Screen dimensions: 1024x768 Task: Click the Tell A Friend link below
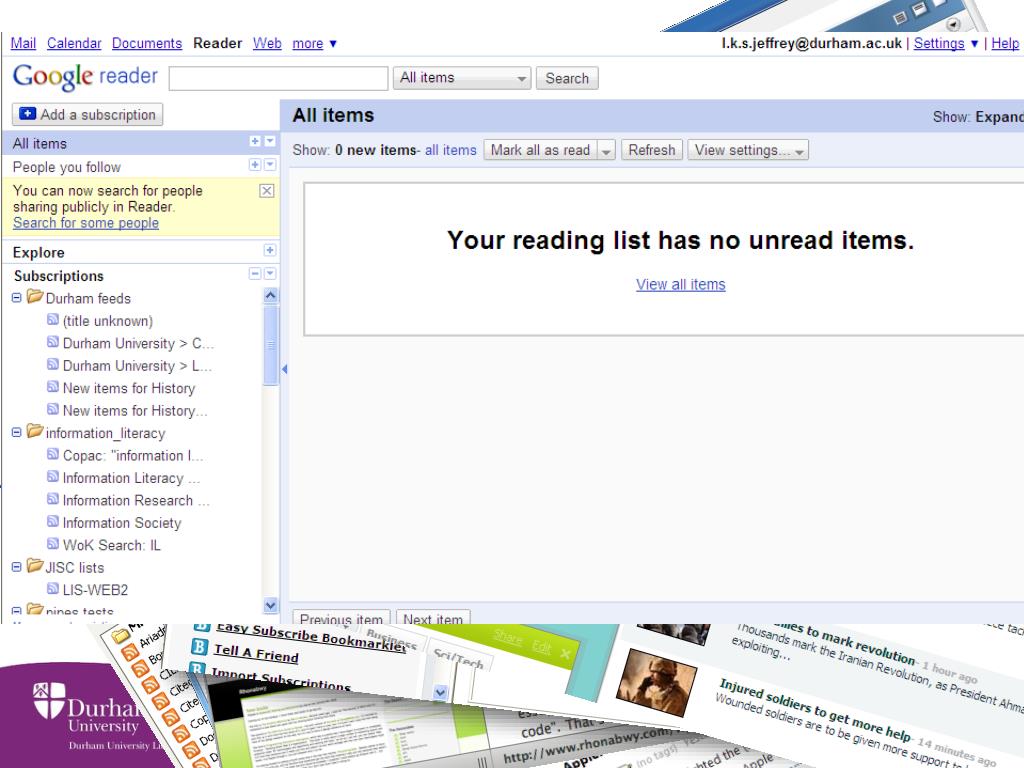256,653
